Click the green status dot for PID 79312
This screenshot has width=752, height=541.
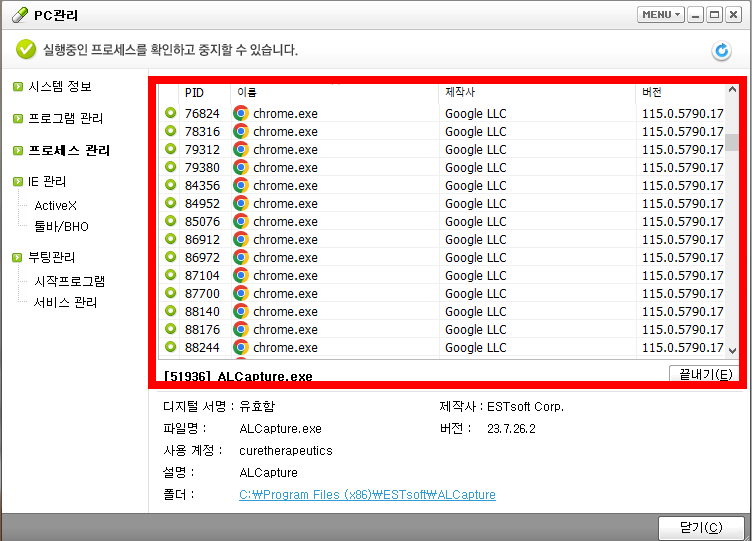pos(170,149)
